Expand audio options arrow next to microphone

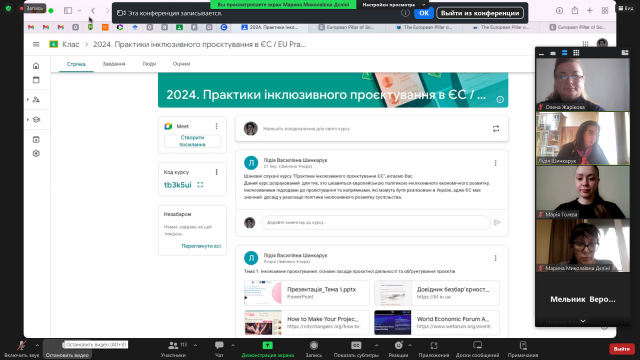(37, 345)
